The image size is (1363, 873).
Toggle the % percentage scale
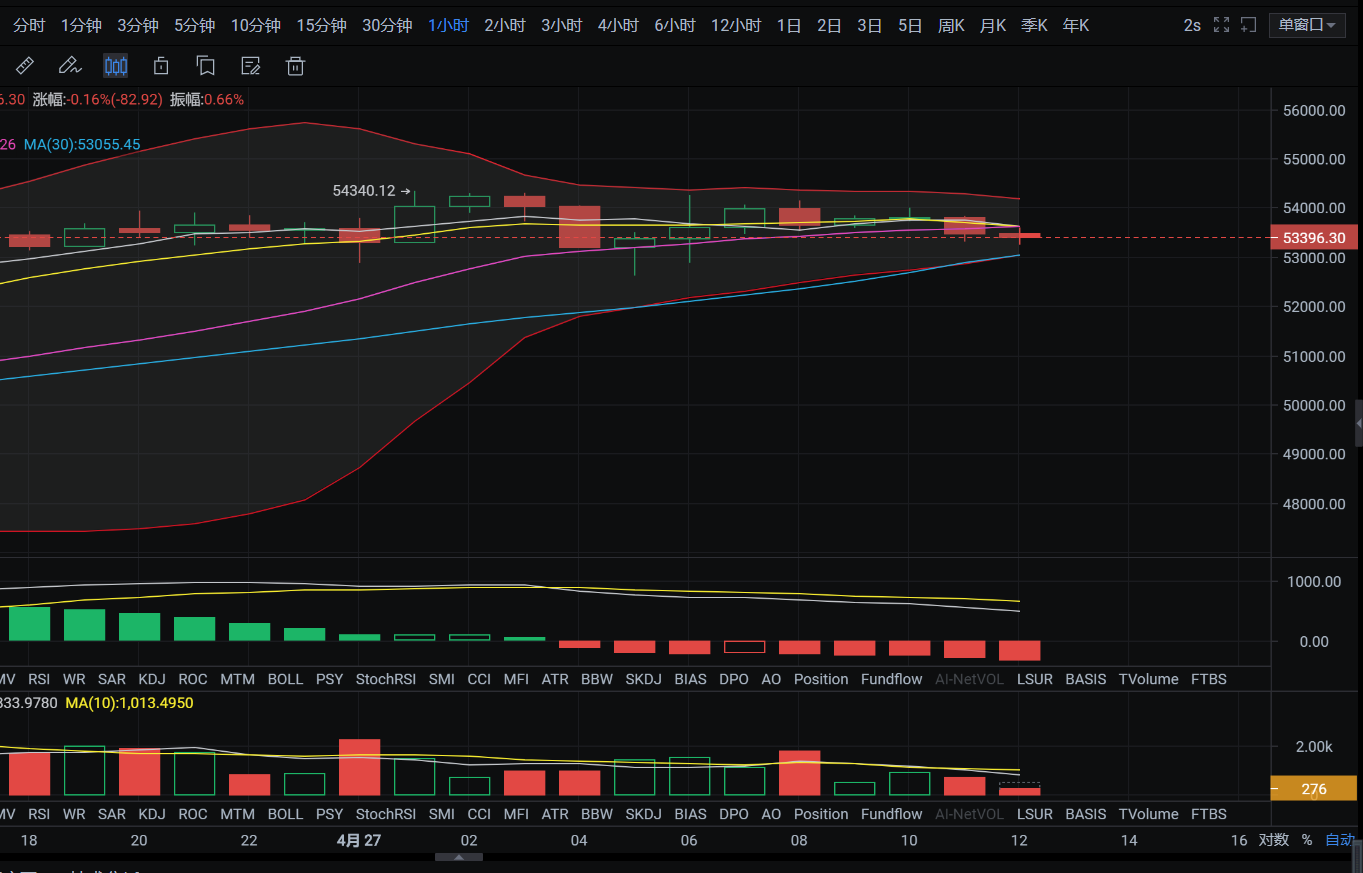click(1306, 840)
